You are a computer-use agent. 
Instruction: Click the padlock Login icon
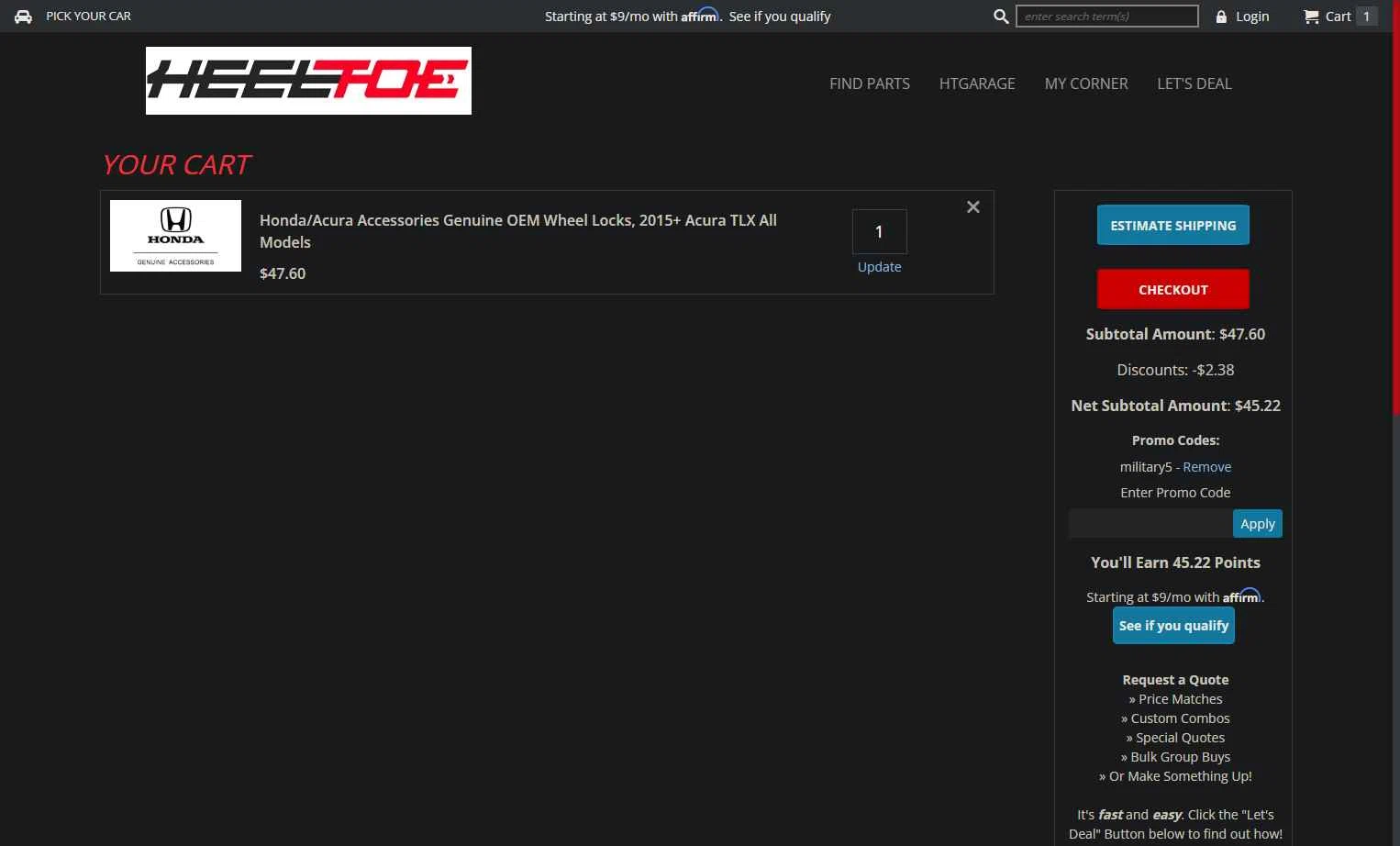click(1221, 17)
